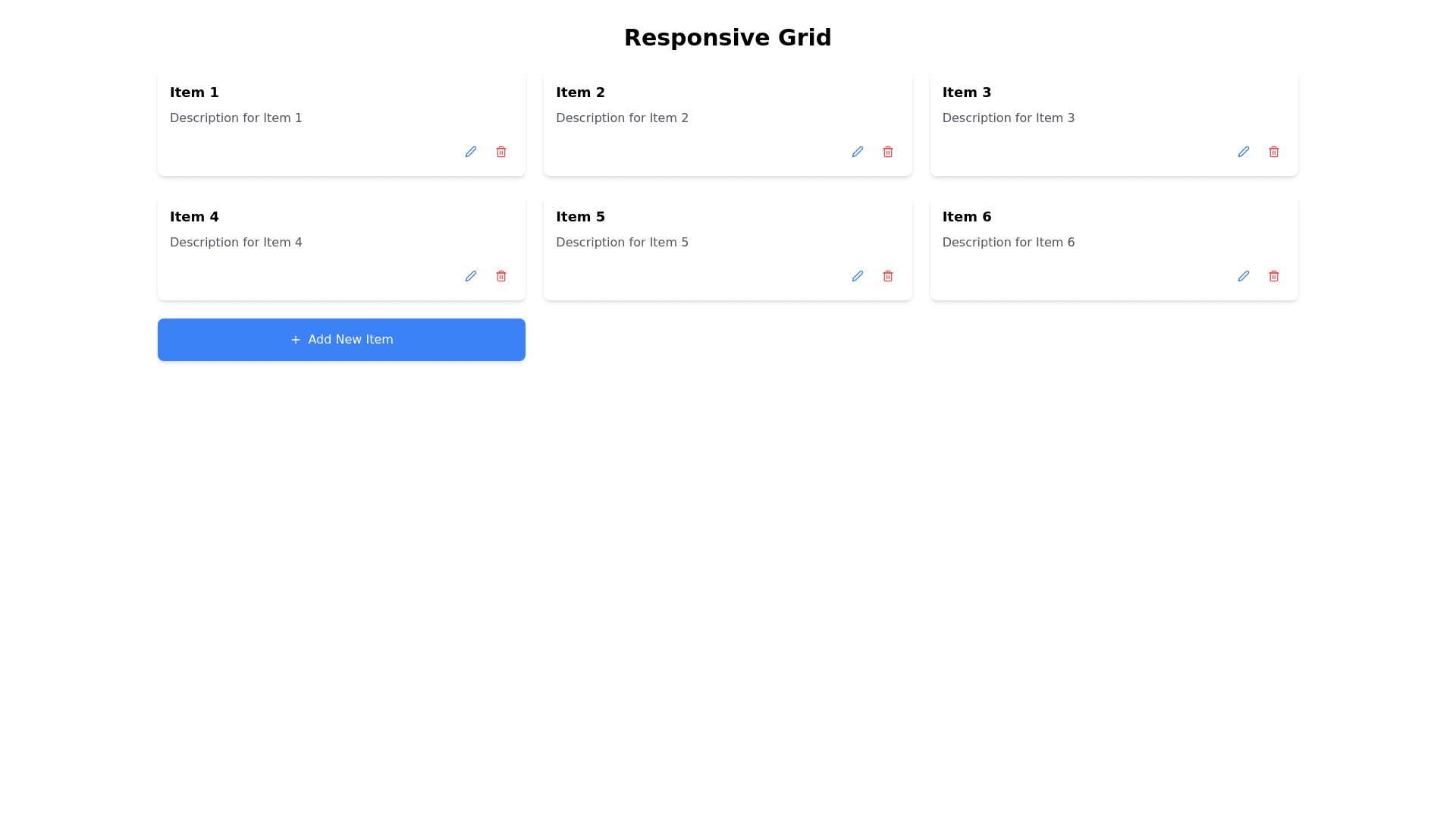Viewport: 1456px width, 819px height.
Task: Click the Description for Item 4 text
Action: (x=236, y=243)
